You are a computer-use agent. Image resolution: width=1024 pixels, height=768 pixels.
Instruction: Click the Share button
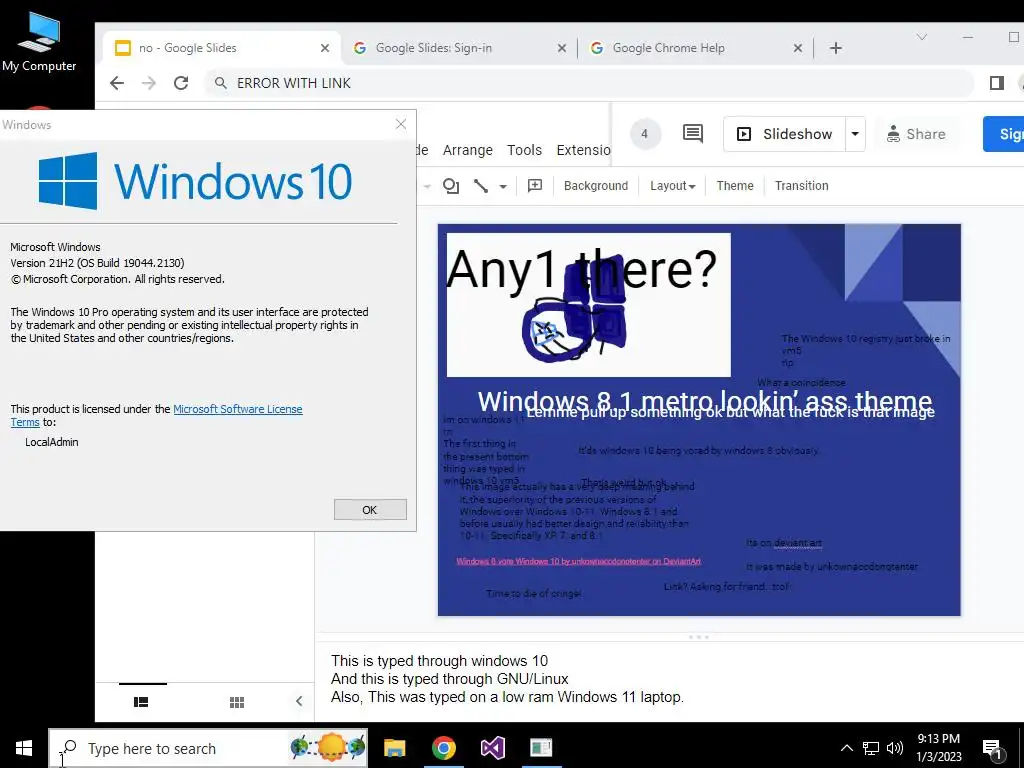(916, 134)
